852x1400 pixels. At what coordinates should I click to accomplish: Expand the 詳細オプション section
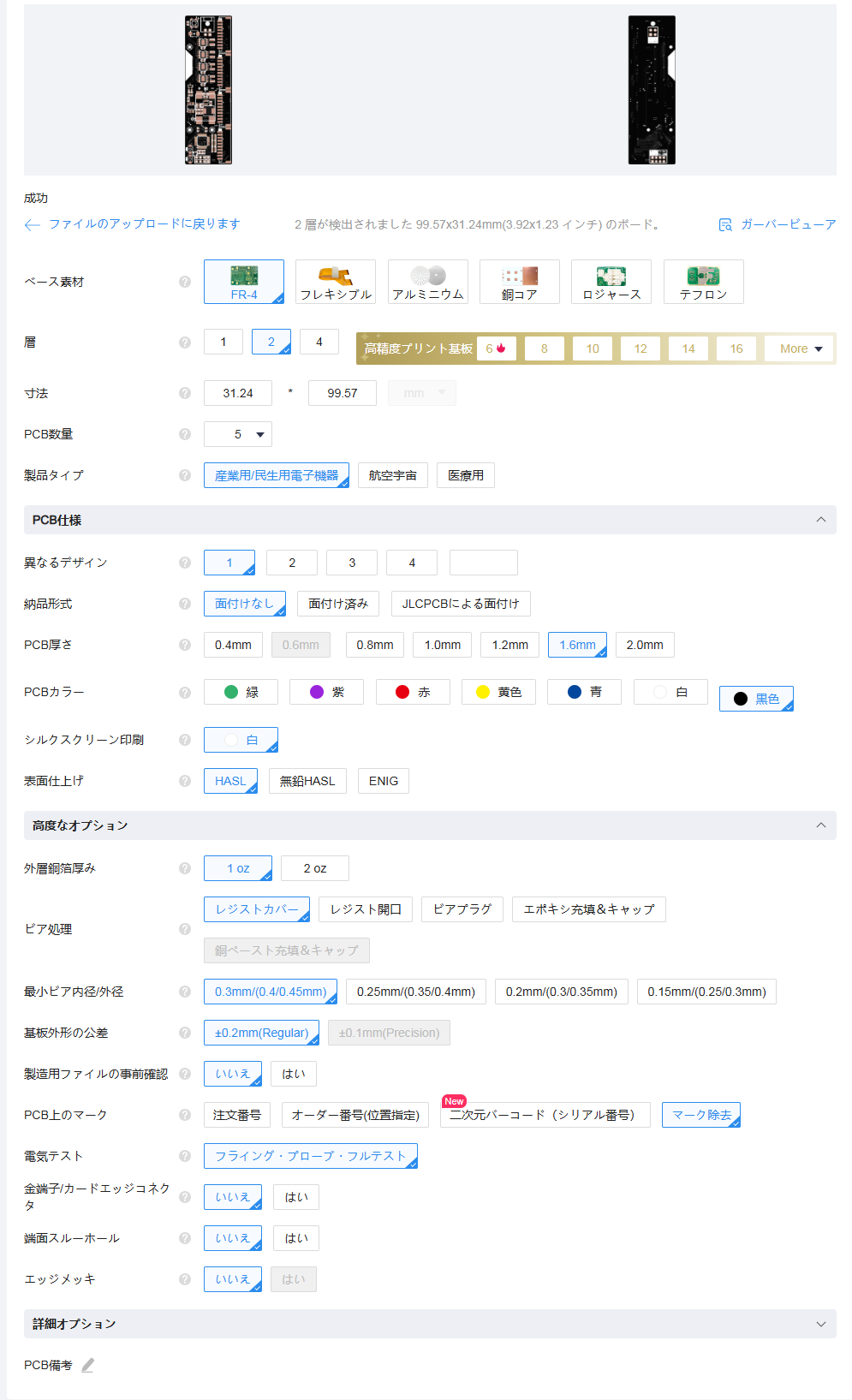coord(821,1324)
